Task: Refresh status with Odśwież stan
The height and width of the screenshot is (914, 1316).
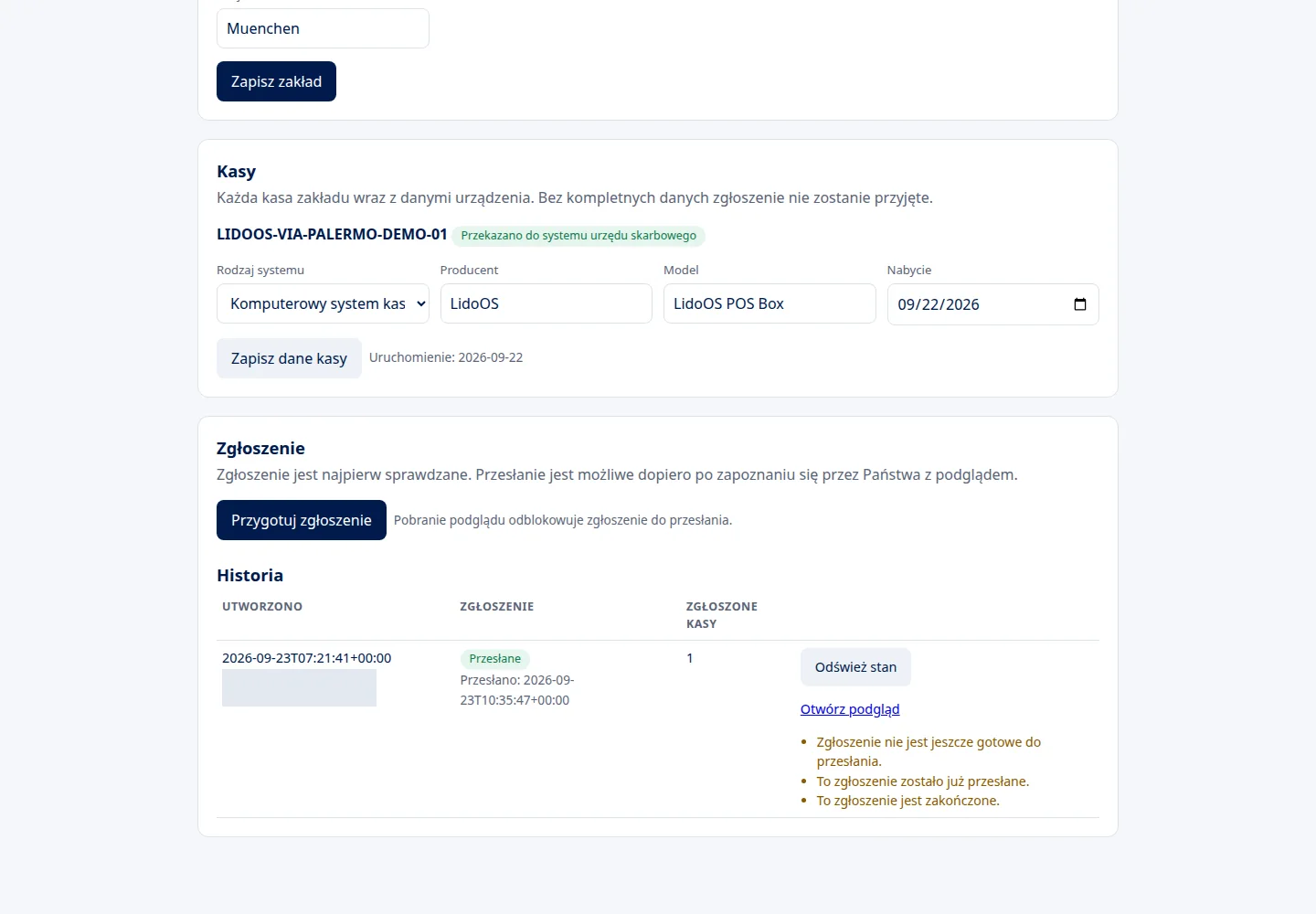Action: pos(855,667)
